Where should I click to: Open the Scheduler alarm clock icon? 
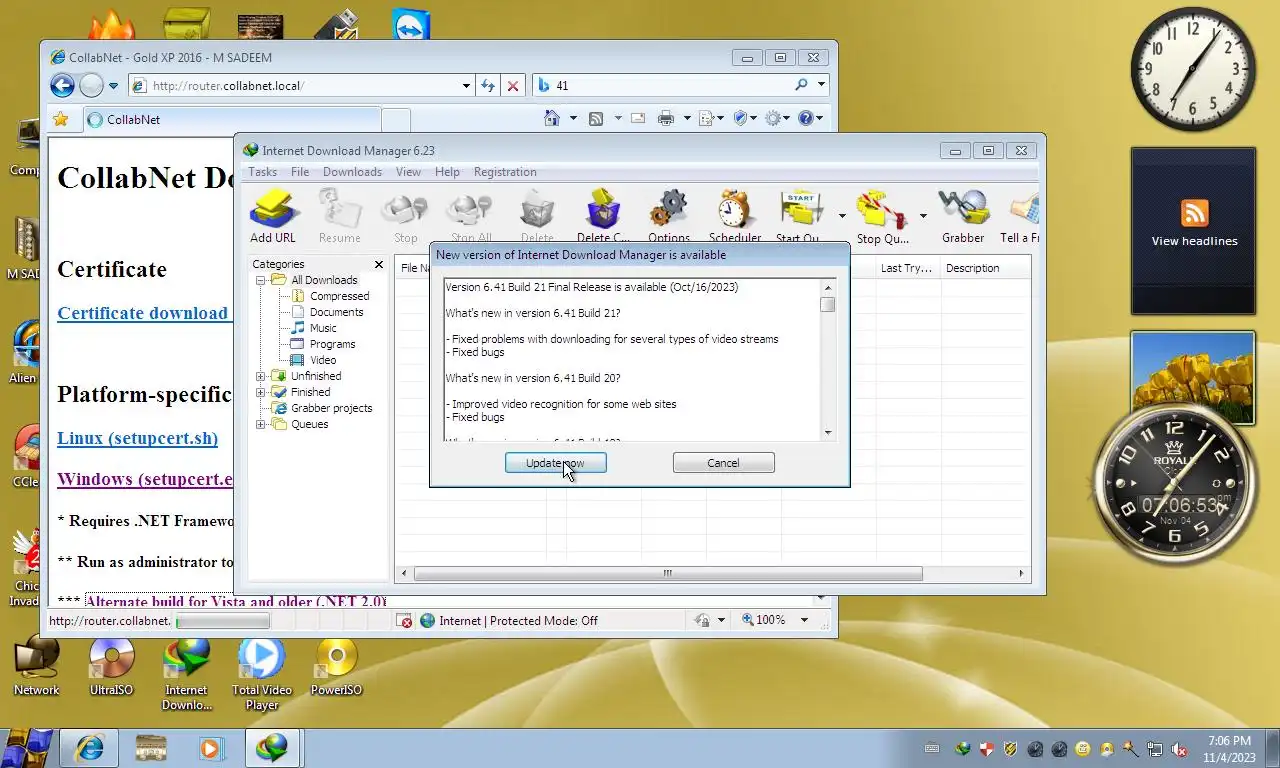(734, 208)
